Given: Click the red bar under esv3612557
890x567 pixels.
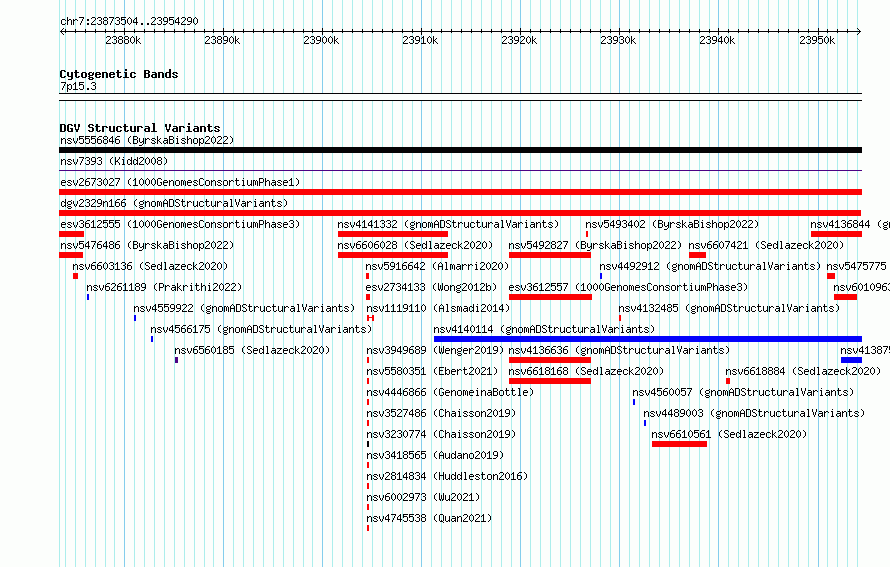Looking at the screenshot, I should pyautogui.click(x=551, y=297).
